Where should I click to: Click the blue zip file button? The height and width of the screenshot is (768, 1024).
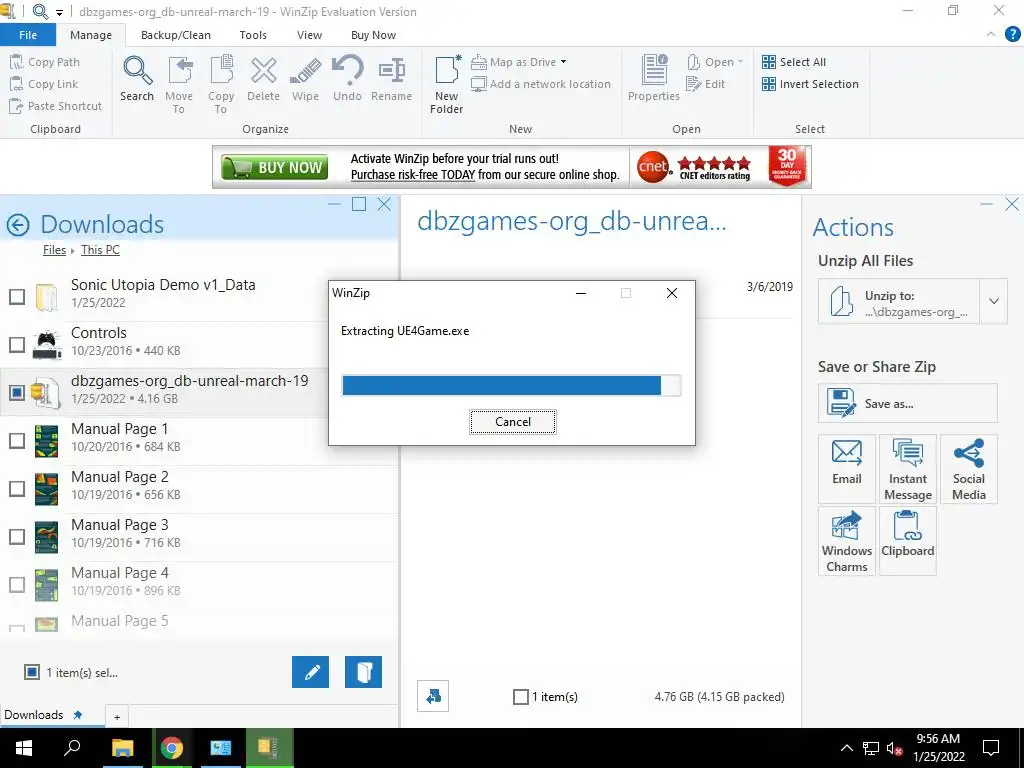click(x=363, y=672)
